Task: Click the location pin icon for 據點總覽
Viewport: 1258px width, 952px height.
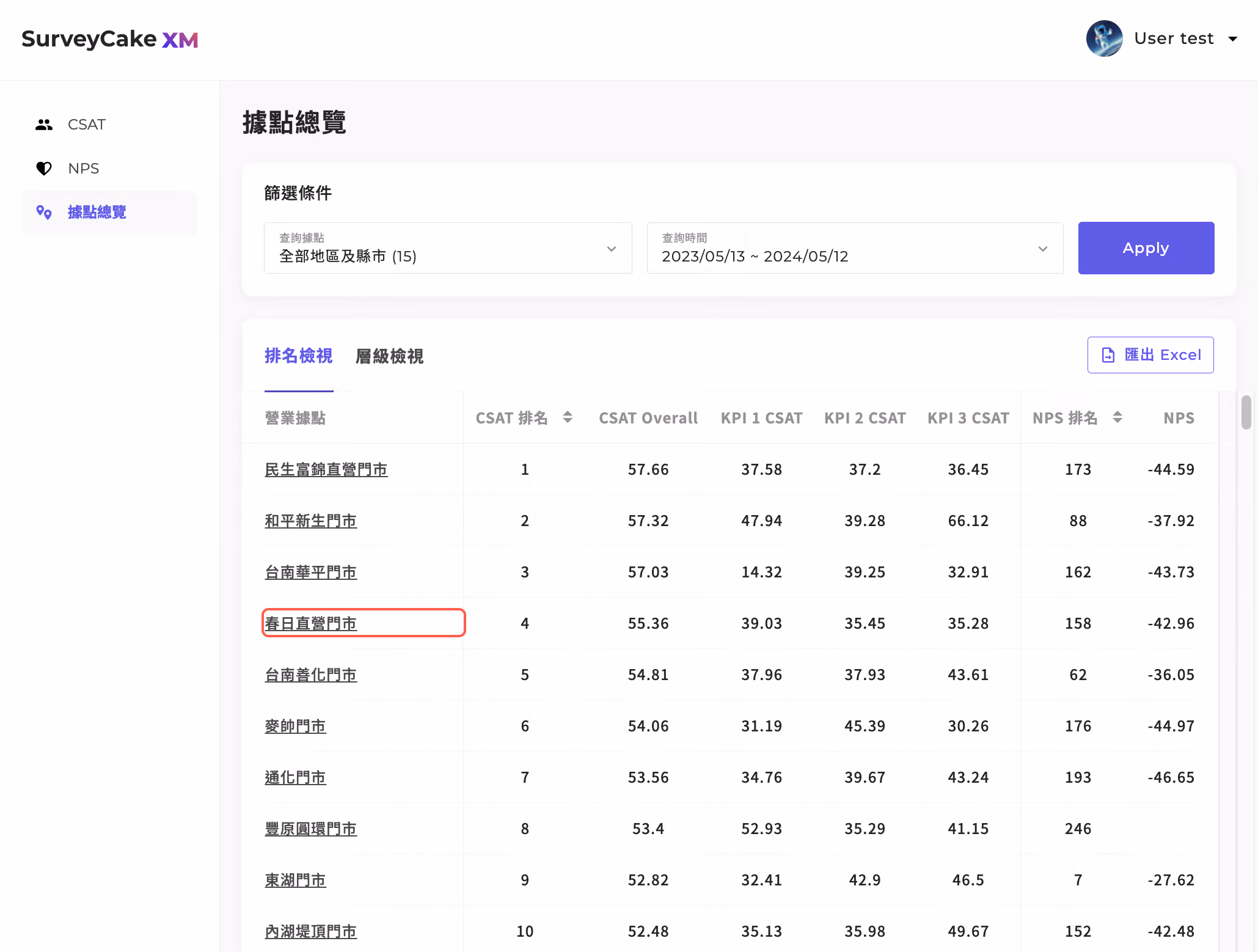Action: 44,212
